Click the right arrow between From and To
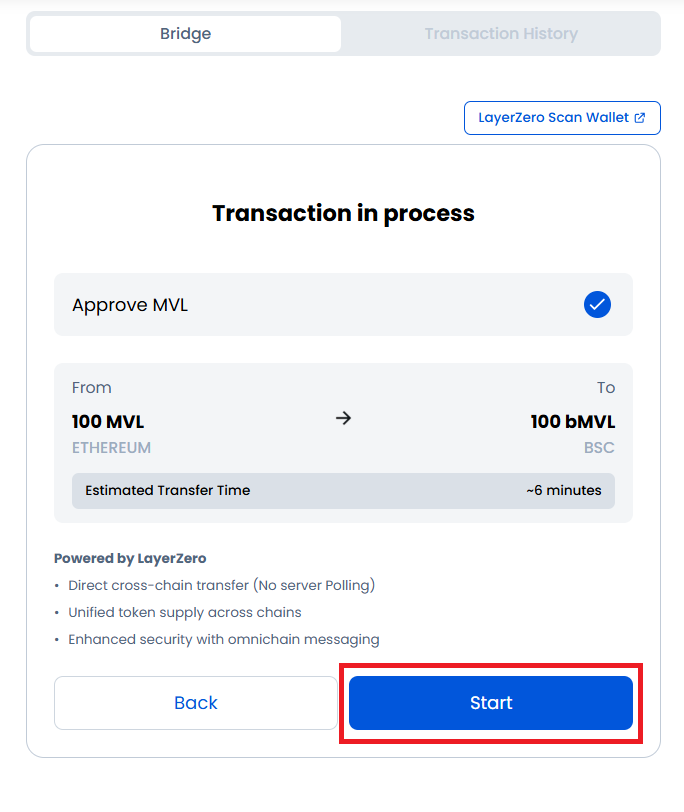 343,419
